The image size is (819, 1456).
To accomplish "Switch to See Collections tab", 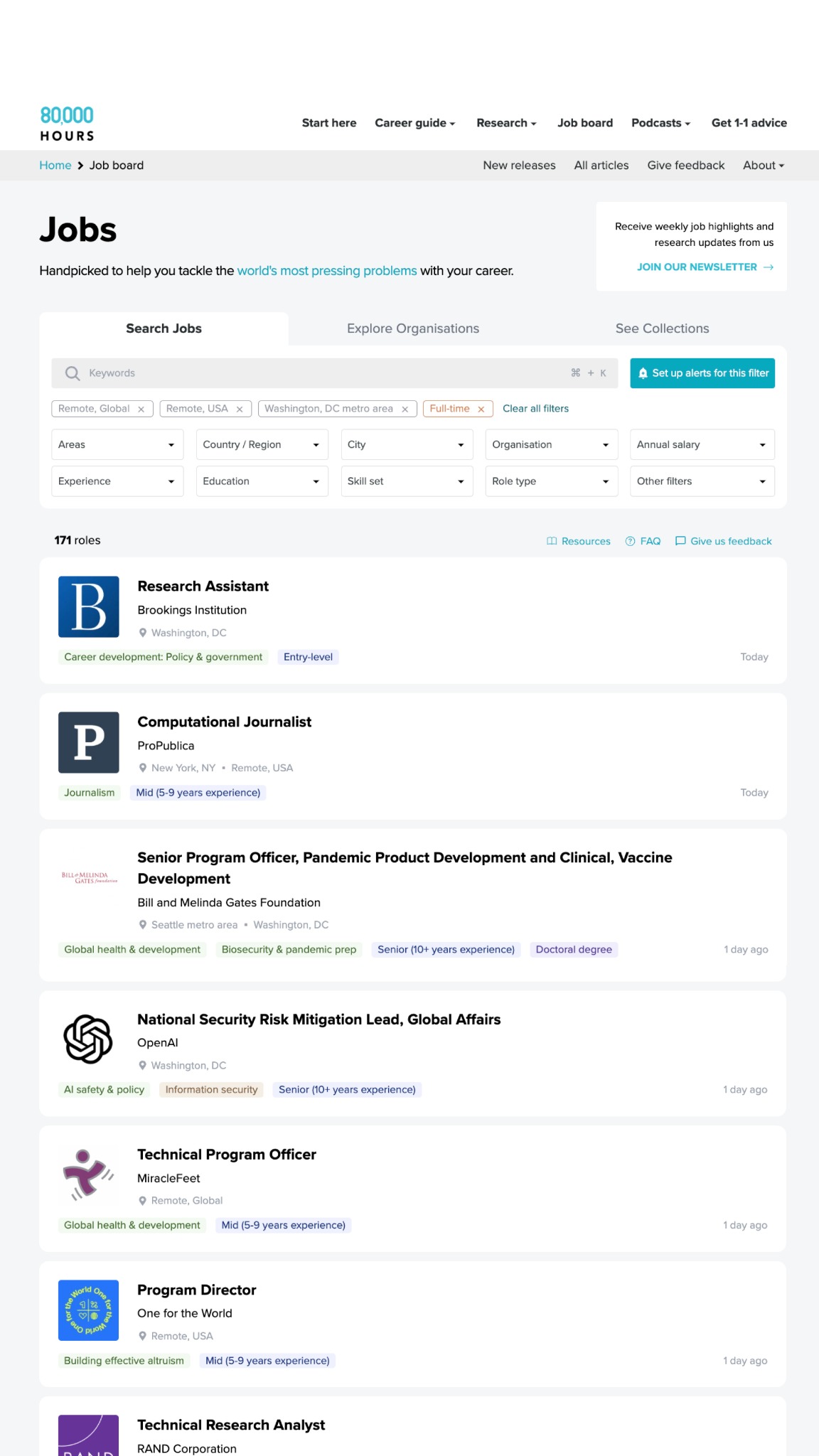I will [x=662, y=328].
